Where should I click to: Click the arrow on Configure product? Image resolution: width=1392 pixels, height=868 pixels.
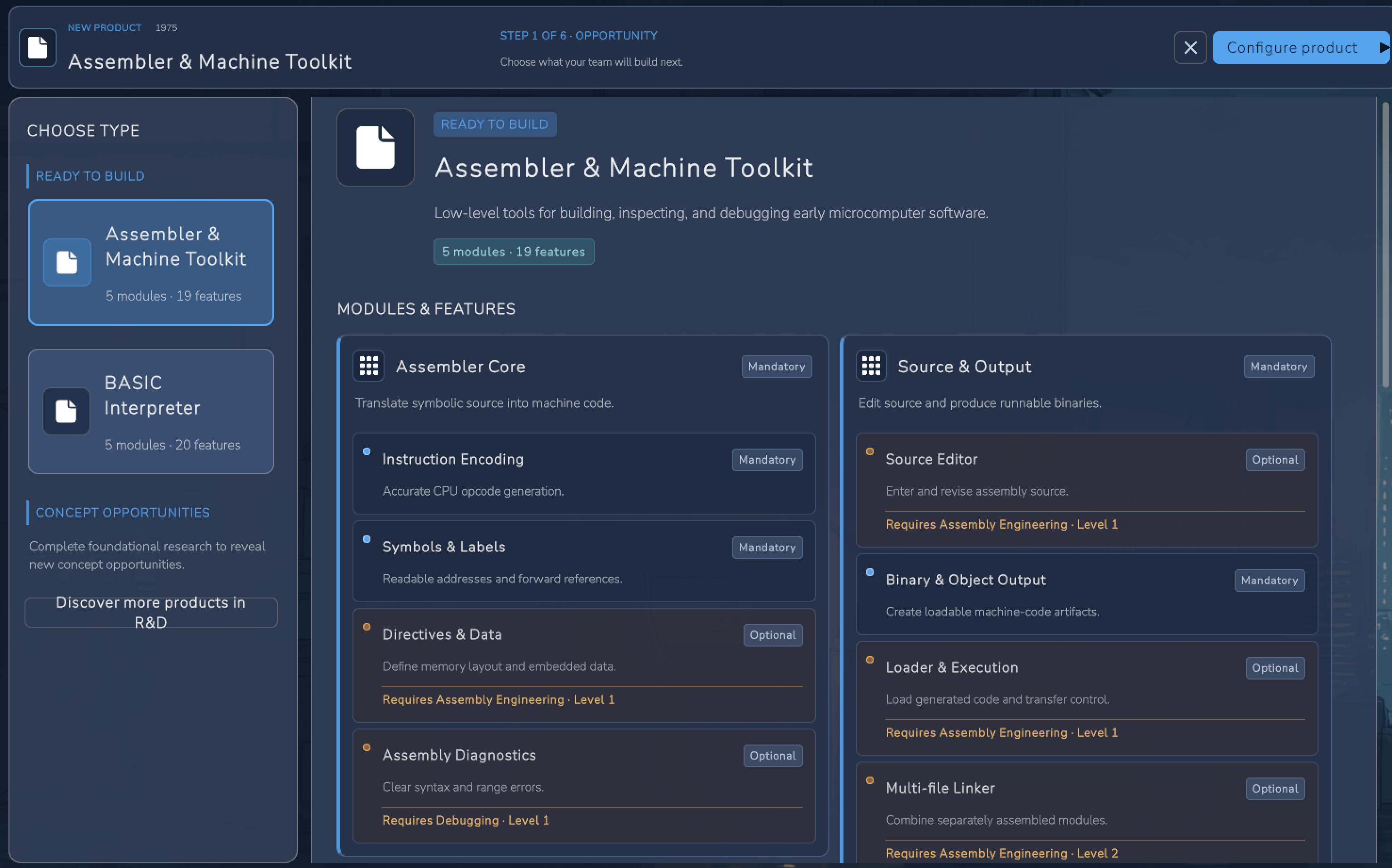[1384, 47]
